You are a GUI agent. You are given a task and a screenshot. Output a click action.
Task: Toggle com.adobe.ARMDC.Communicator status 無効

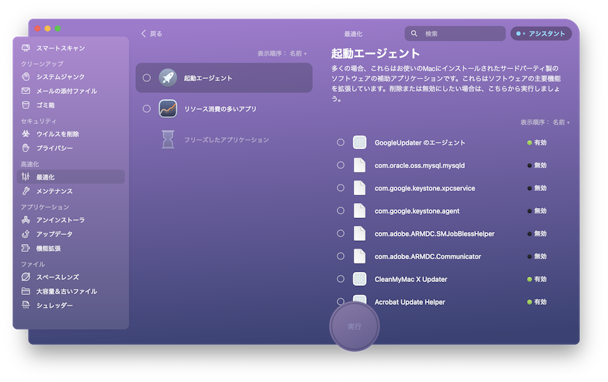537,256
